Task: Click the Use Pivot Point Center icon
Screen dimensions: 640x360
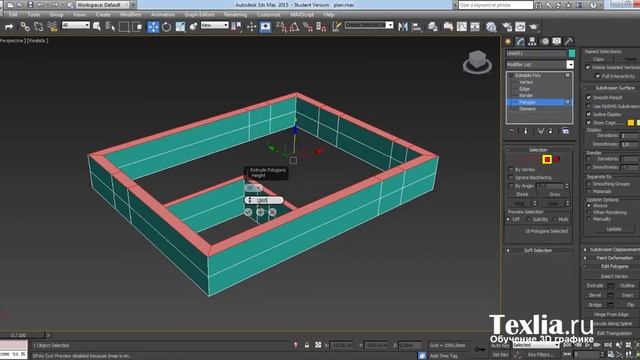Action: (237, 27)
